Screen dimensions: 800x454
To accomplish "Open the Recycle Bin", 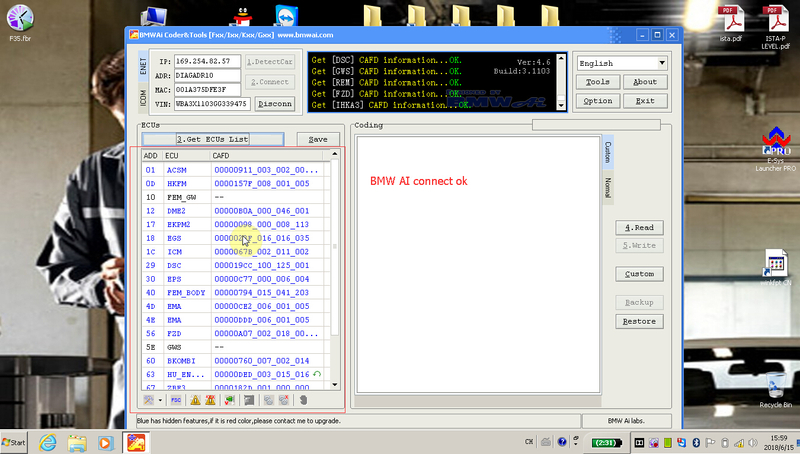I will 776,390.
